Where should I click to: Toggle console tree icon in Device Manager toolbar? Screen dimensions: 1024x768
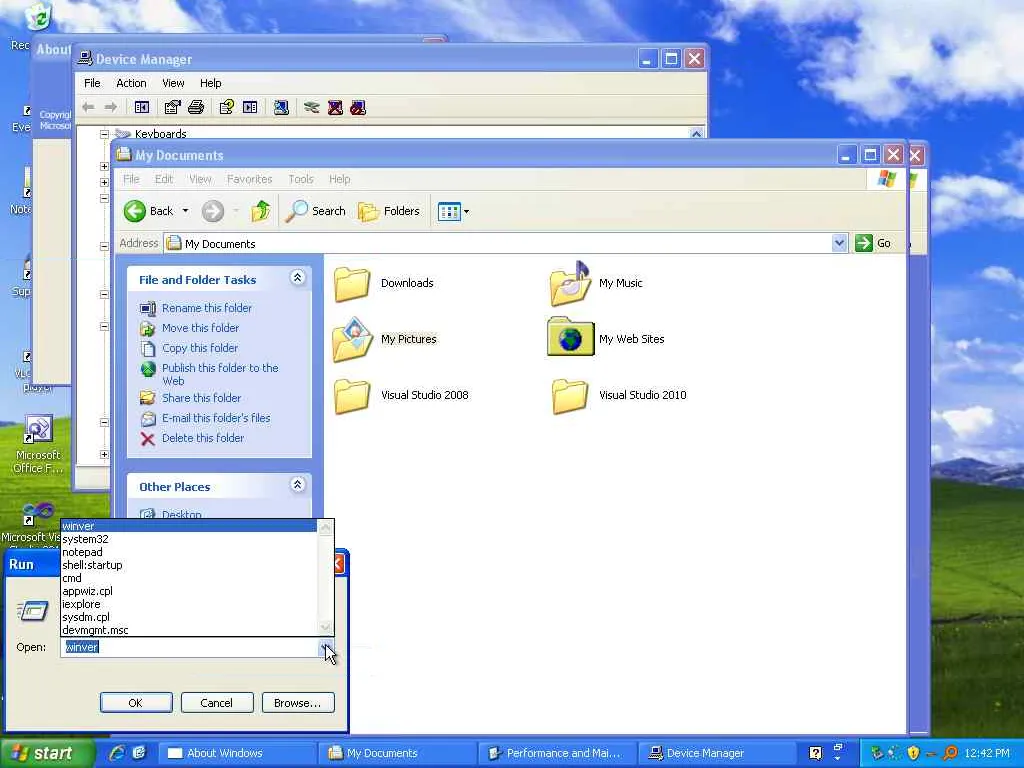pos(142,107)
